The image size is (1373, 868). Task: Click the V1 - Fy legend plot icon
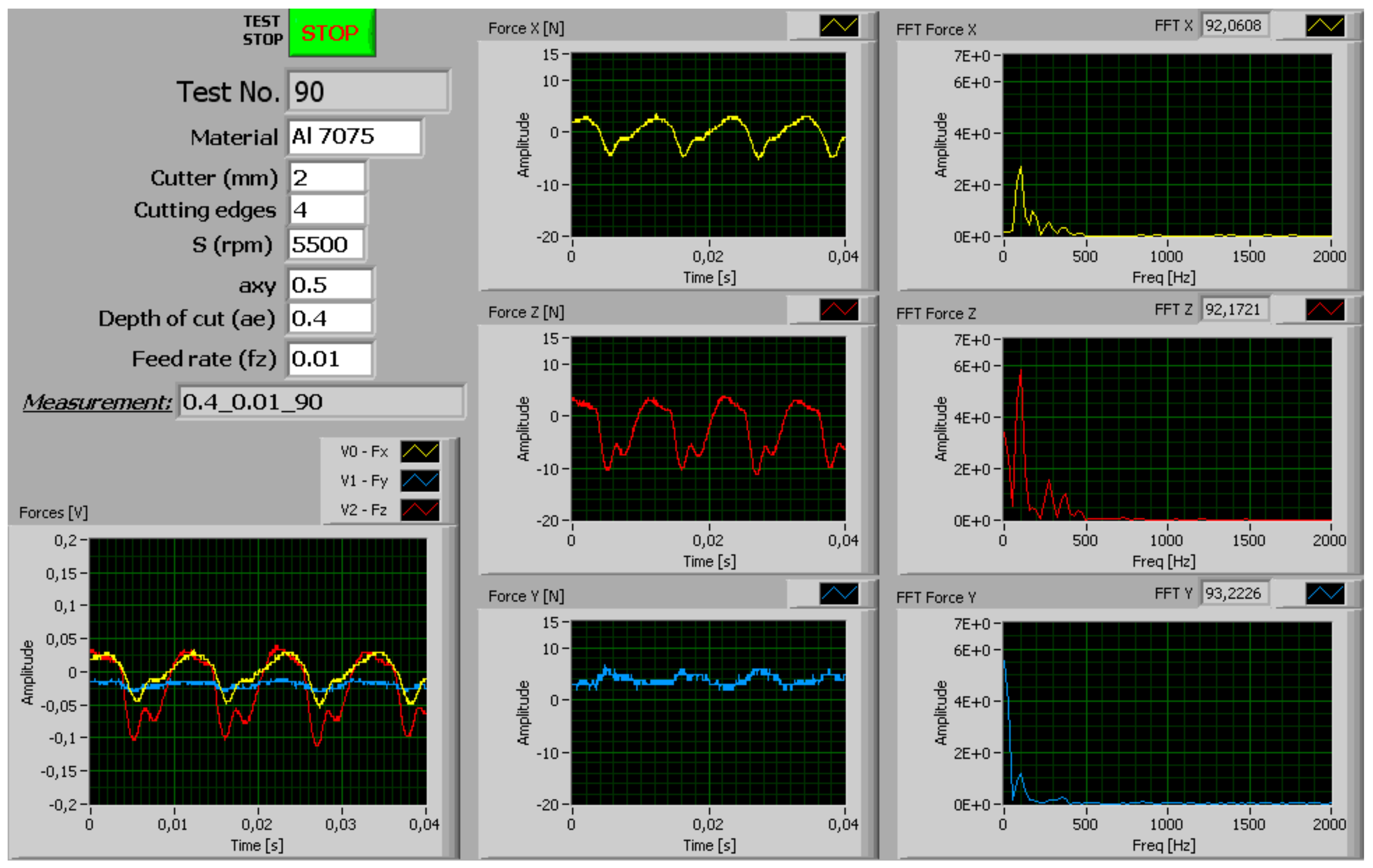click(x=420, y=481)
